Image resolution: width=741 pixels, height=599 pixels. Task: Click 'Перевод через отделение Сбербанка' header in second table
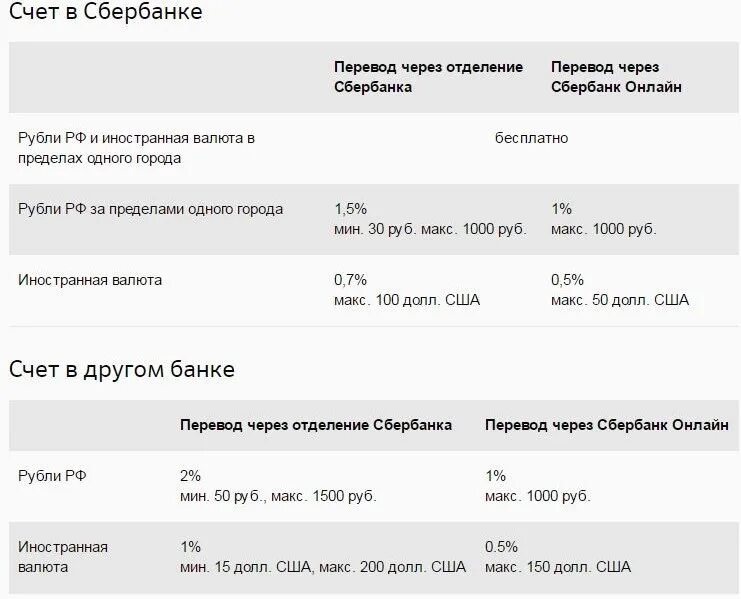pos(316,425)
